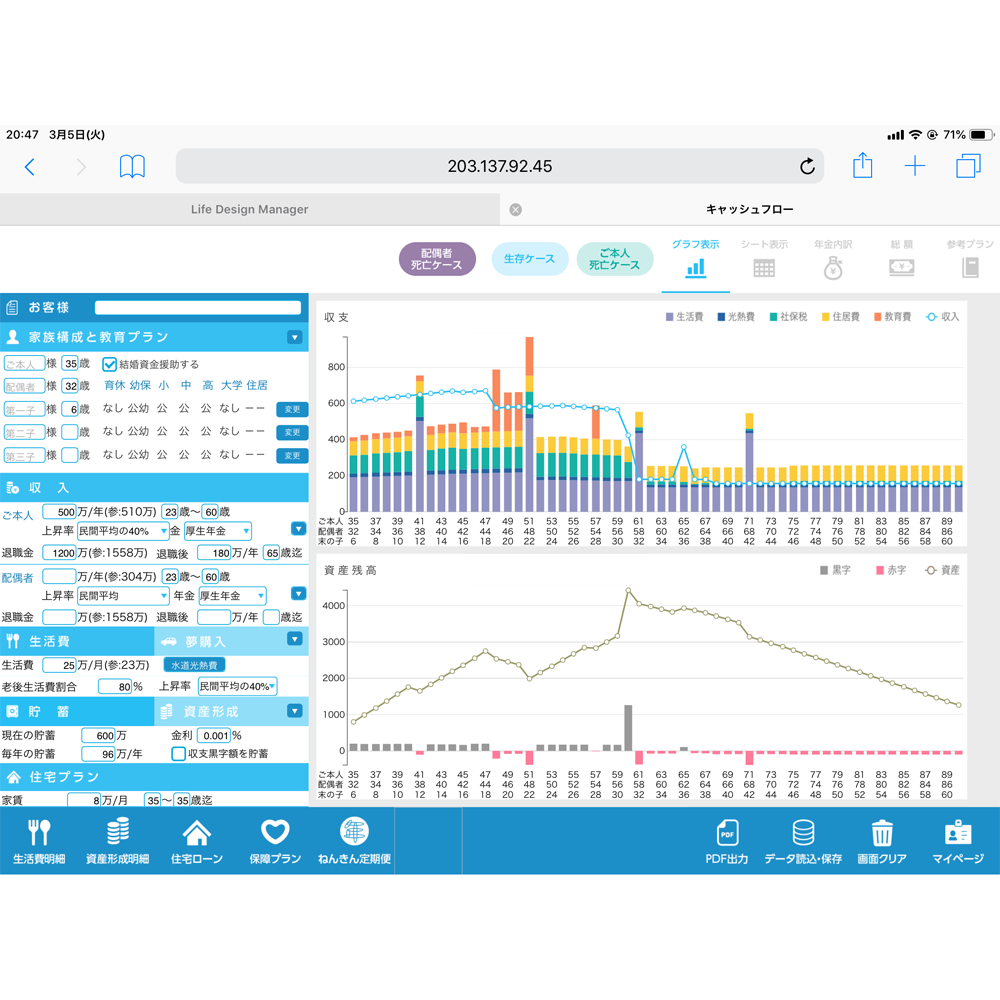This screenshot has height=1000, width=1000.
Task: Toggle 住居費 legend swatch in chart
Action: tap(825, 317)
